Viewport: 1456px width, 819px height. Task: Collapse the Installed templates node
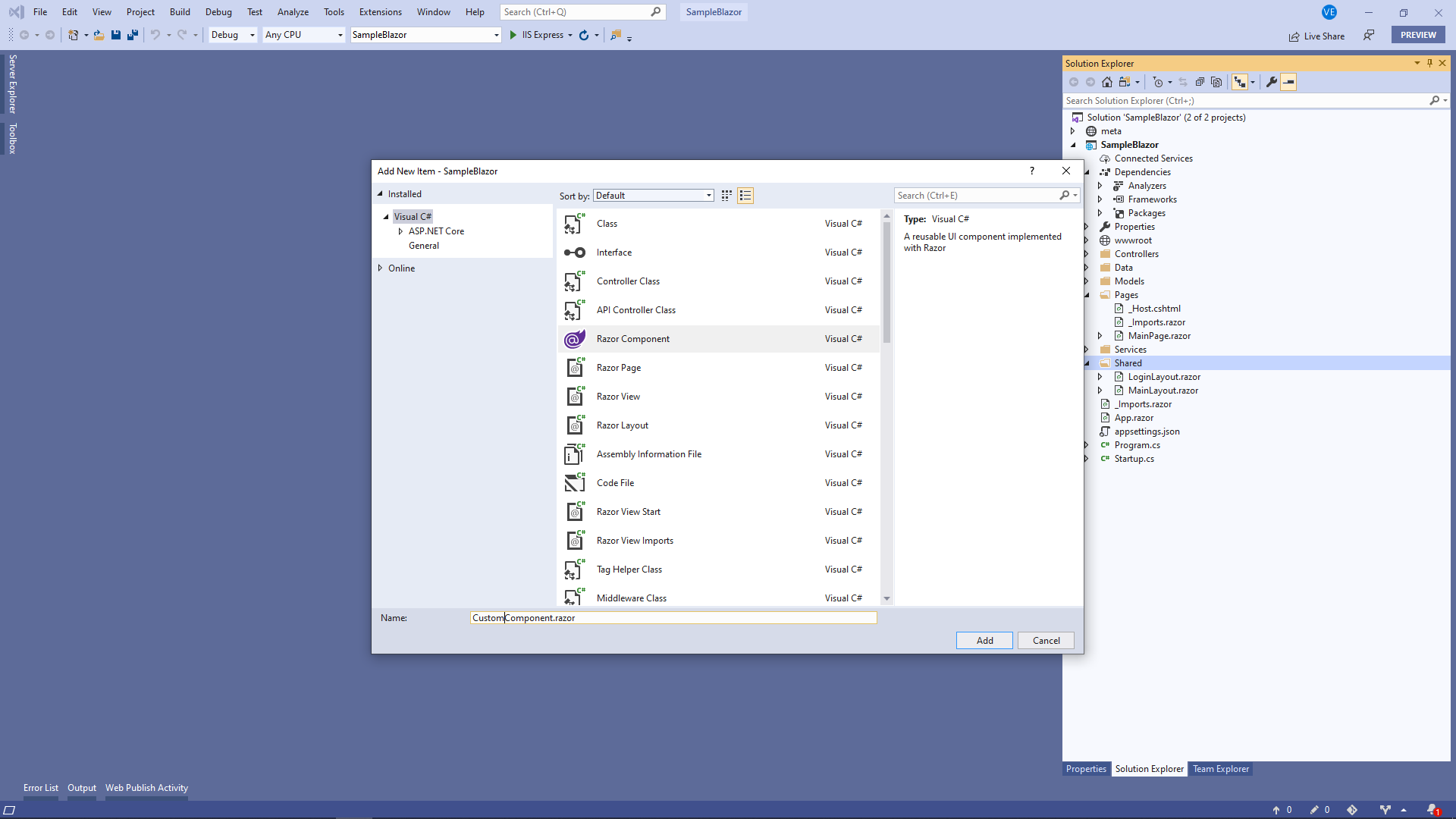coord(381,194)
